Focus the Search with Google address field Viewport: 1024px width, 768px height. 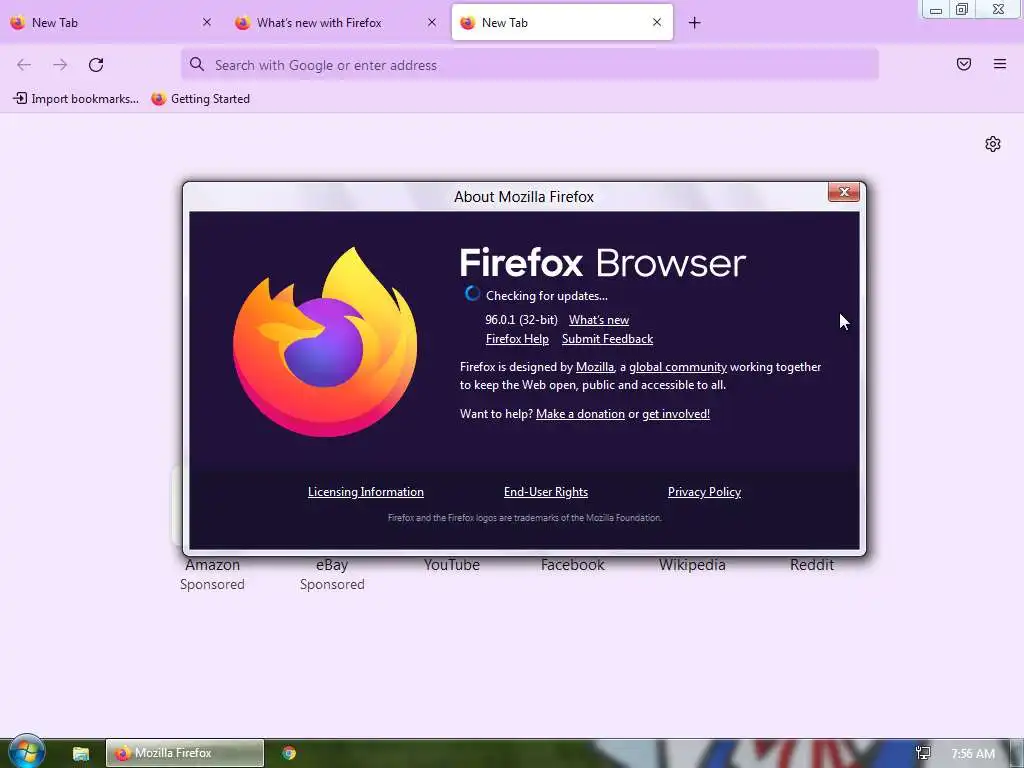(x=530, y=65)
